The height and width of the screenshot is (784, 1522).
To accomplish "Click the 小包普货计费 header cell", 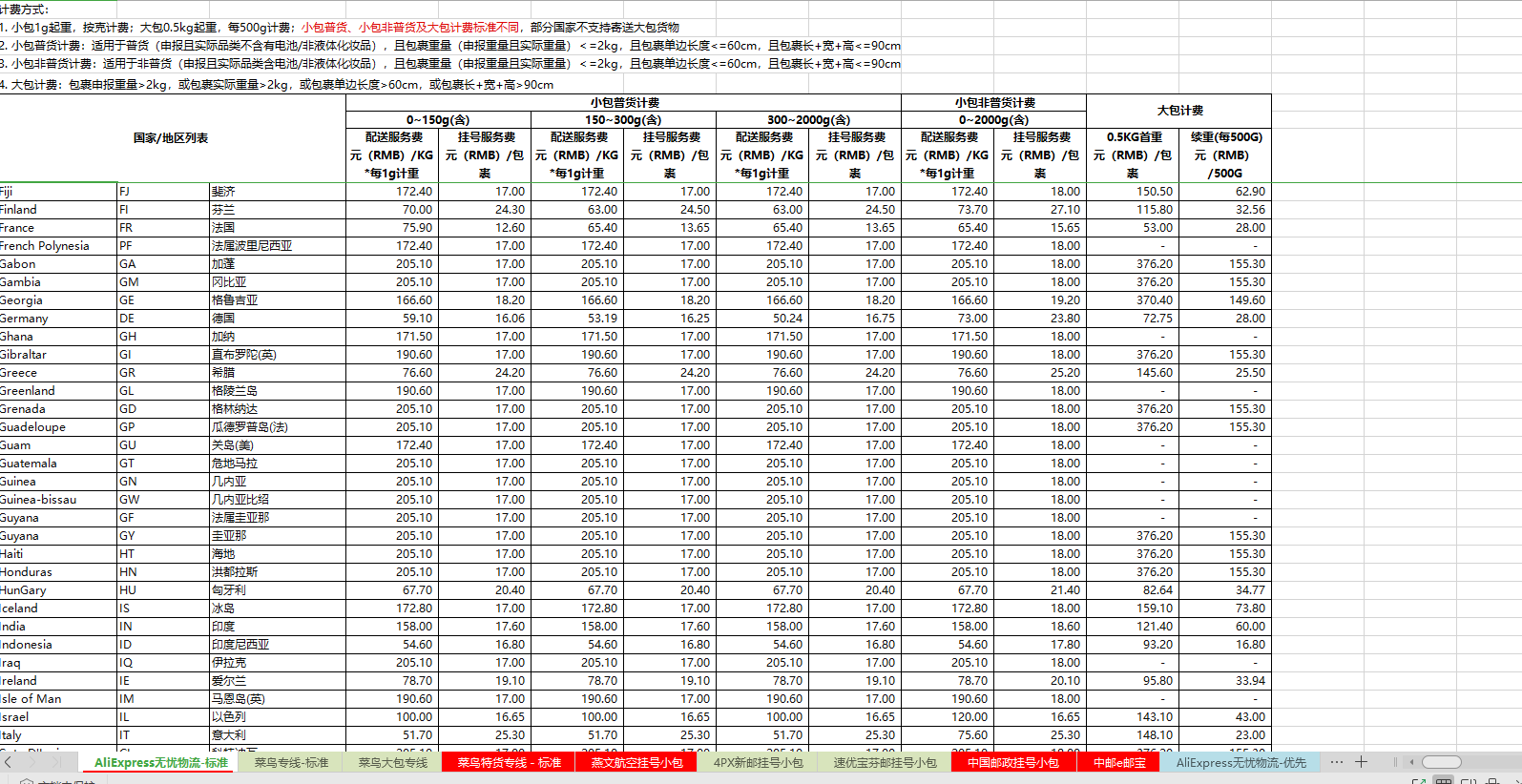I will pyautogui.click(x=624, y=102).
